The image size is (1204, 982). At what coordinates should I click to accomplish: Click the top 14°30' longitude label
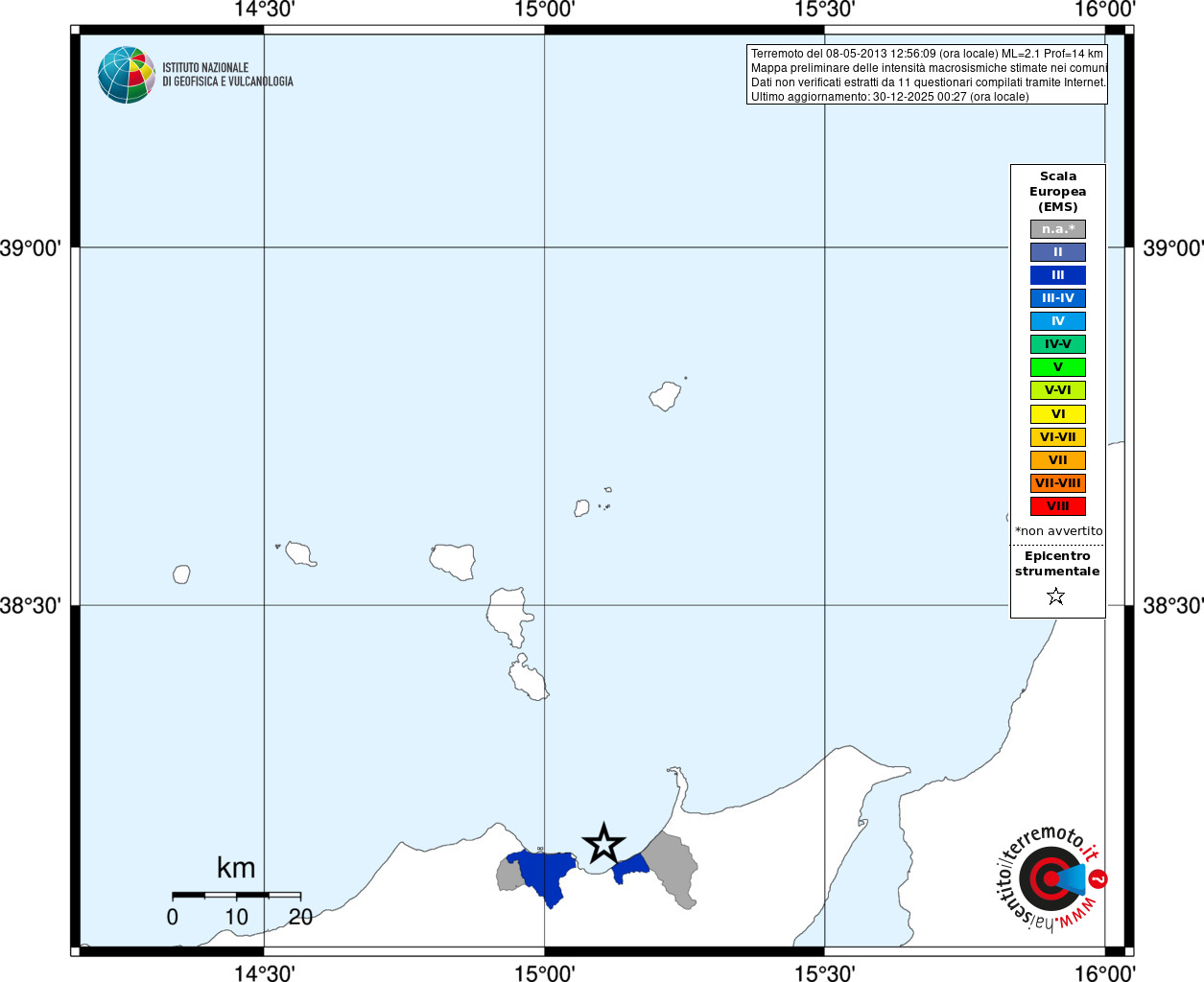pyautogui.click(x=264, y=10)
